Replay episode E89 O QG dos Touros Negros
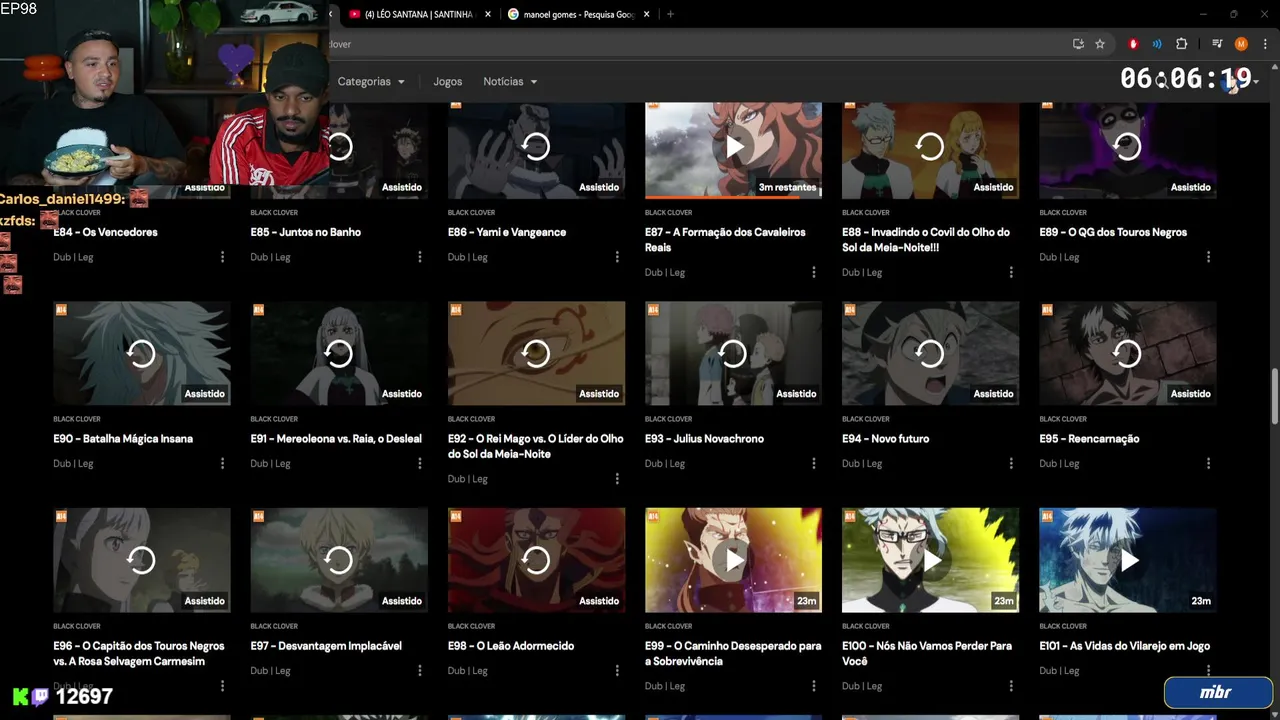Screen dimensions: 1280x720 click(x=1127, y=147)
